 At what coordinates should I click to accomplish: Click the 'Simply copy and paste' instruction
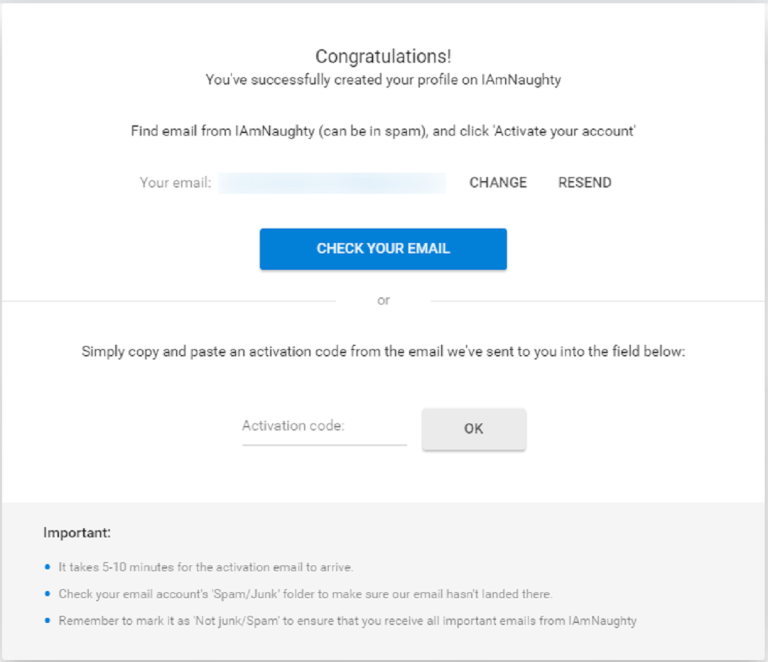tap(383, 352)
